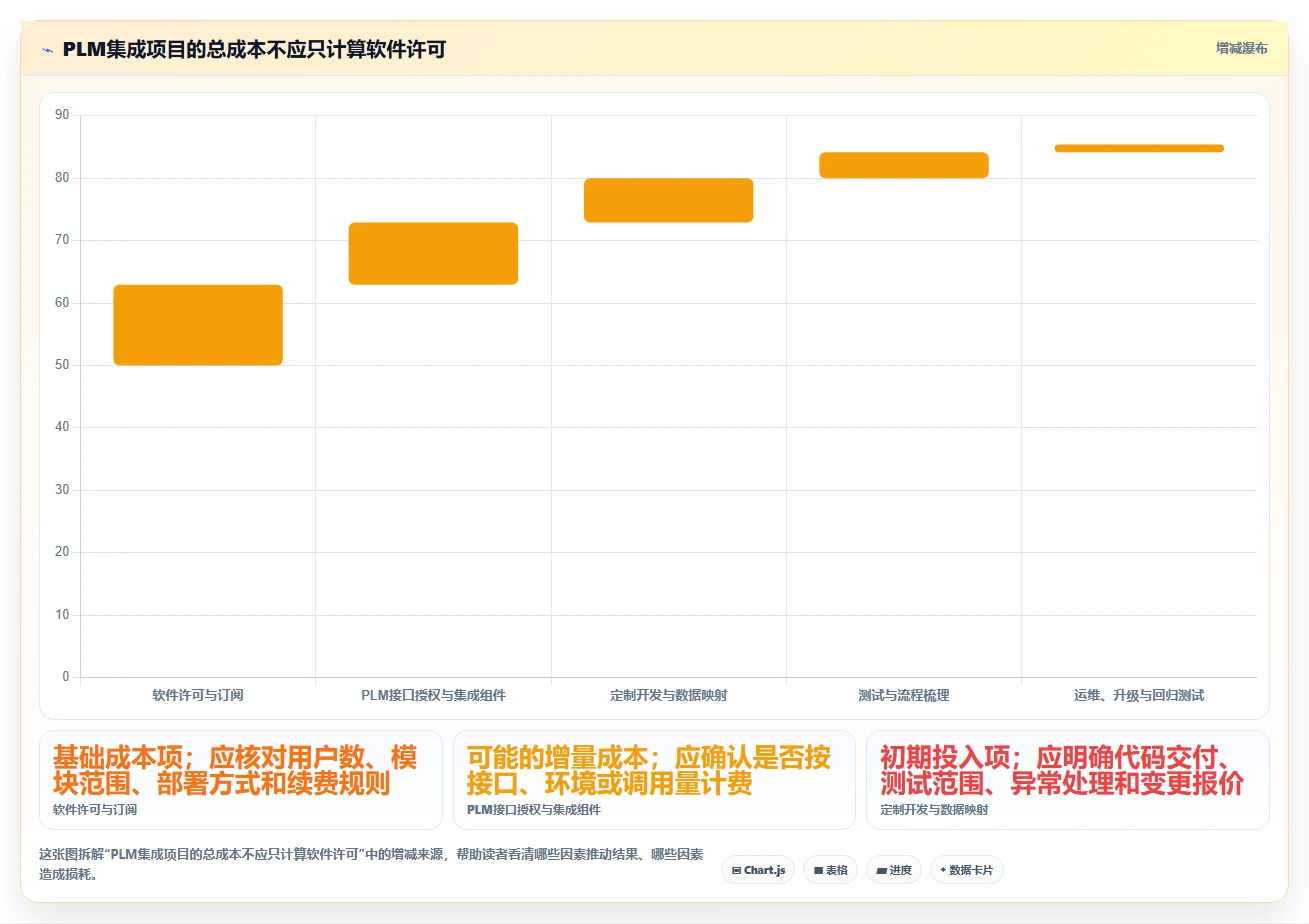Viewport: 1309px width, 924px height.
Task: Select the 表格 tag chip
Action: [x=830, y=870]
